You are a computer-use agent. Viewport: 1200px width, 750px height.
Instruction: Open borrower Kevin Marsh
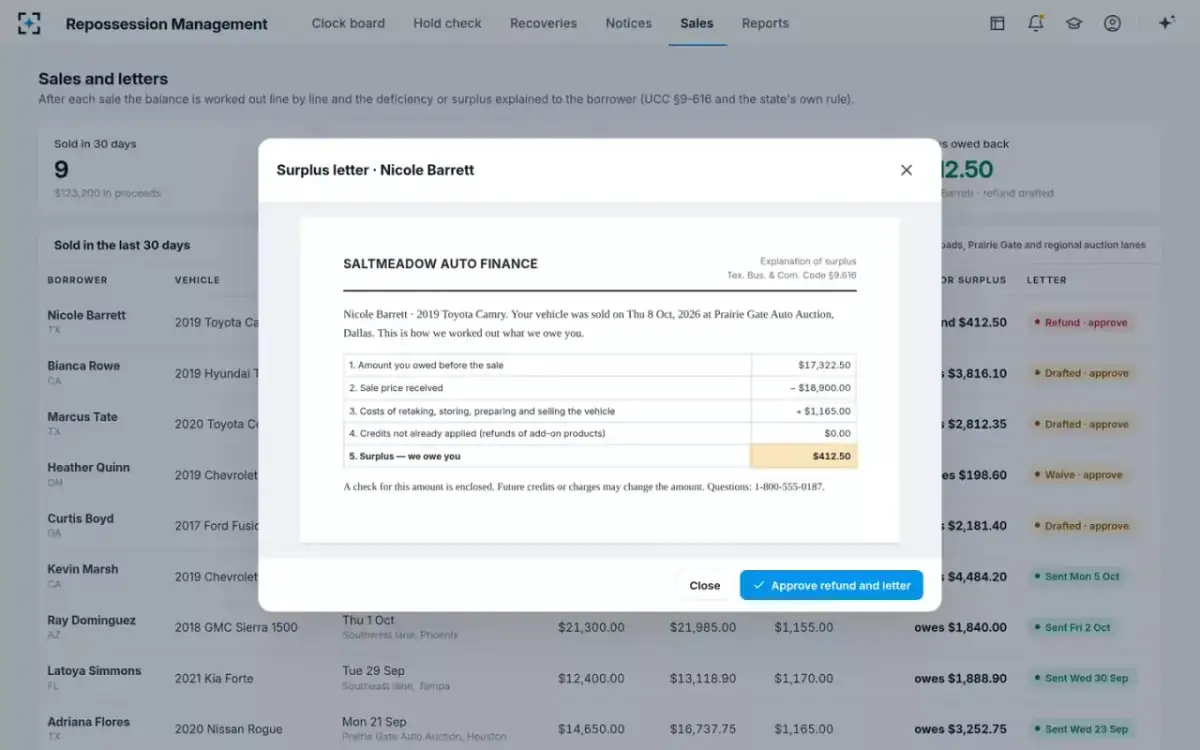pyautogui.click(x=82, y=569)
